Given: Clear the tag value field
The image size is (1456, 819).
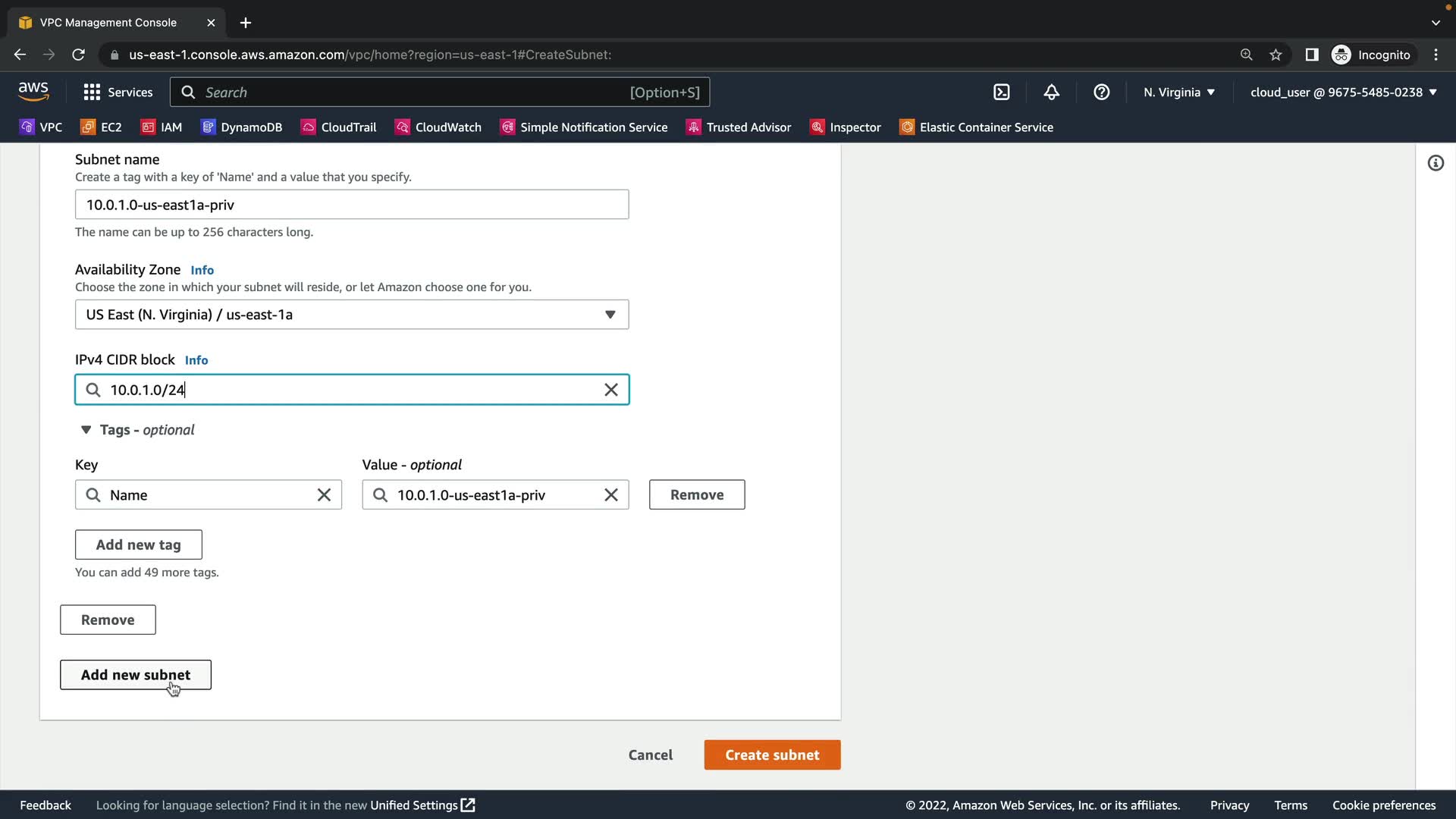Looking at the screenshot, I should [610, 495].
